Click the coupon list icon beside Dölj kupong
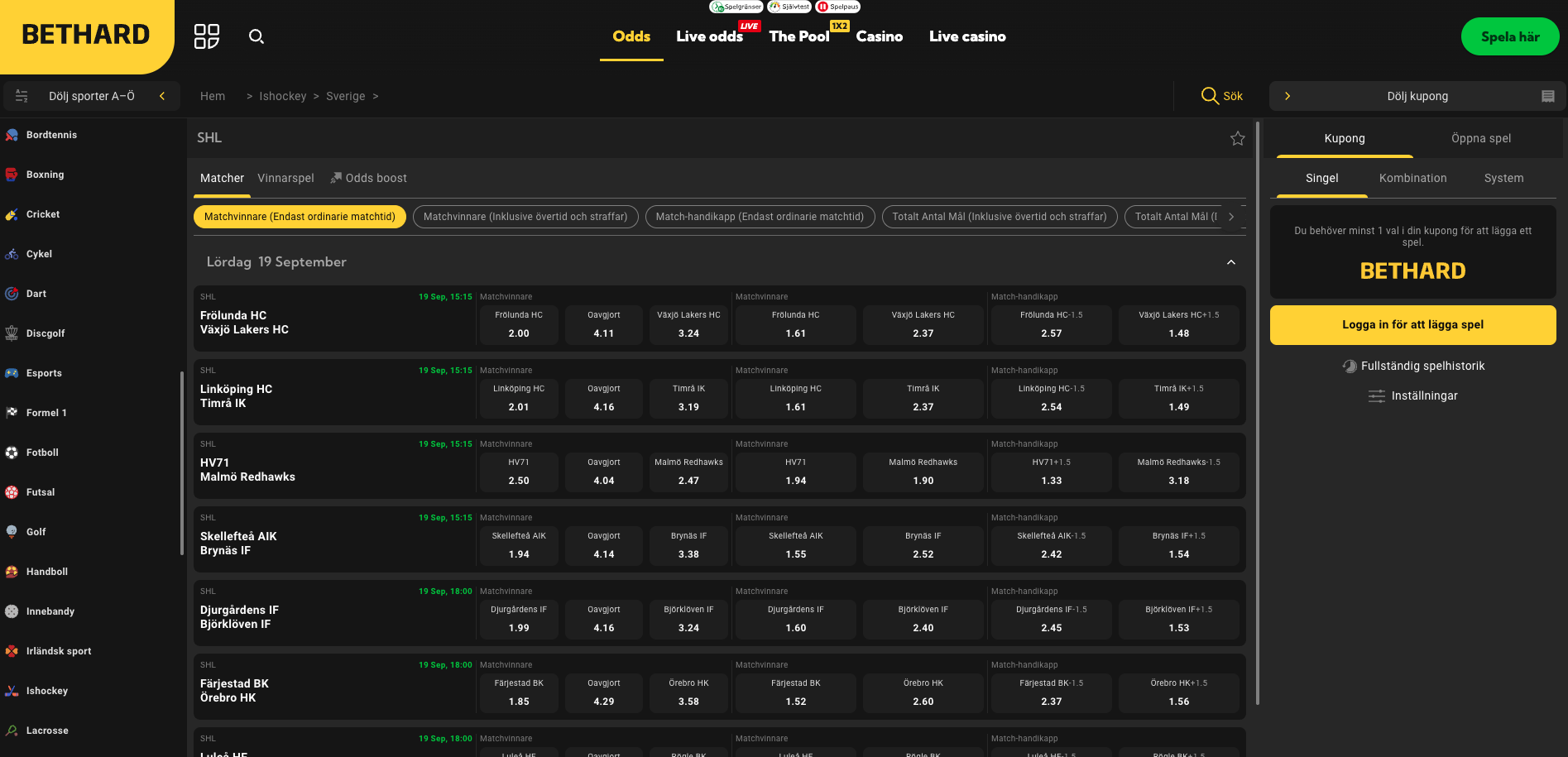Viewport: 1568px width, 757px height. (x=1547, y=96)
